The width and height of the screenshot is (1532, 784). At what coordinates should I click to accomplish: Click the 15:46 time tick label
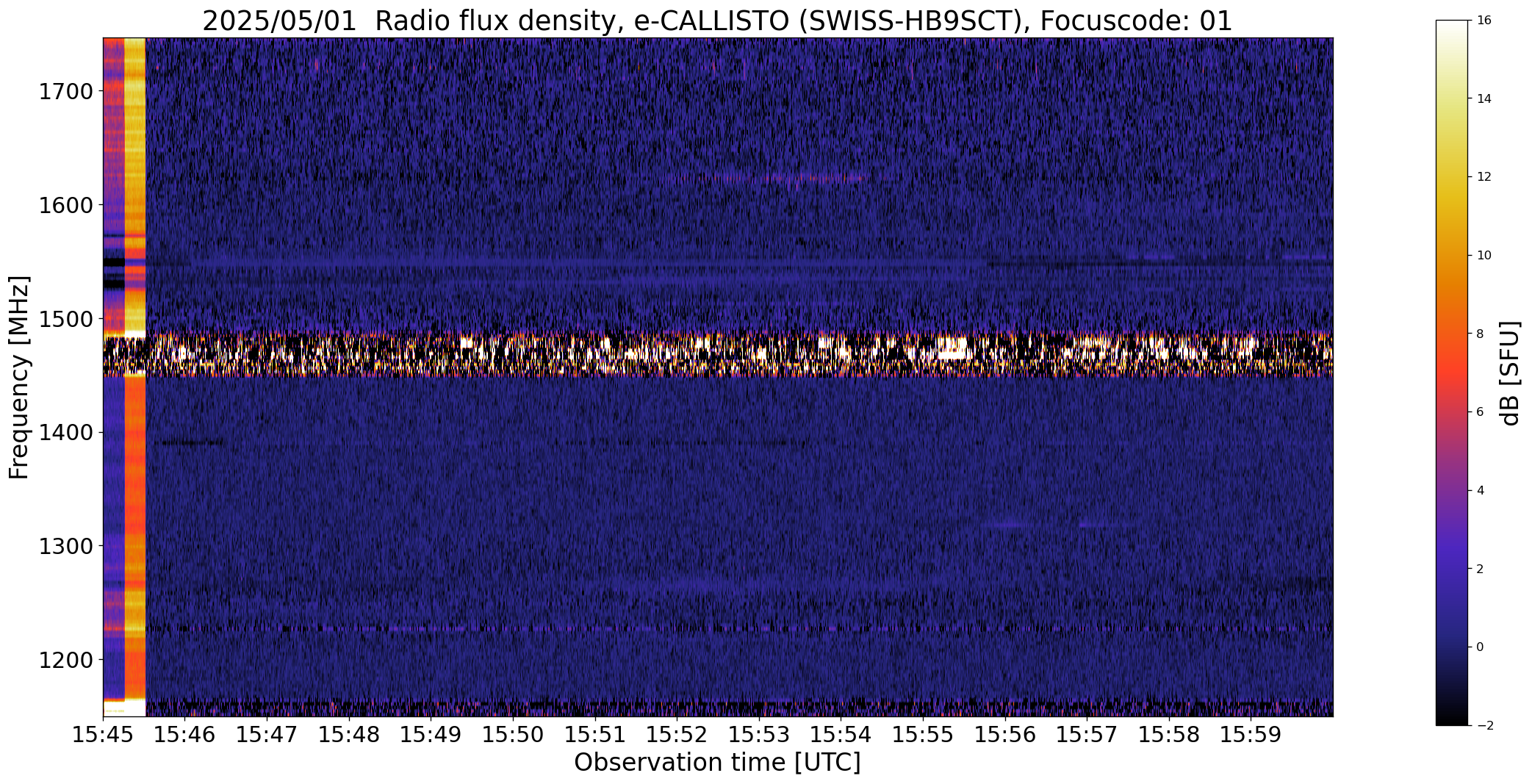185,735
